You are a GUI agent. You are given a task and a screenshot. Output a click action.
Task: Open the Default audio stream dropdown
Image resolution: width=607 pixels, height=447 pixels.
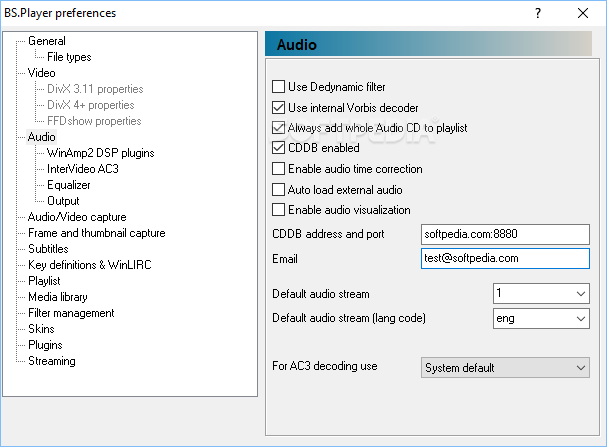(x=541, y=293)
